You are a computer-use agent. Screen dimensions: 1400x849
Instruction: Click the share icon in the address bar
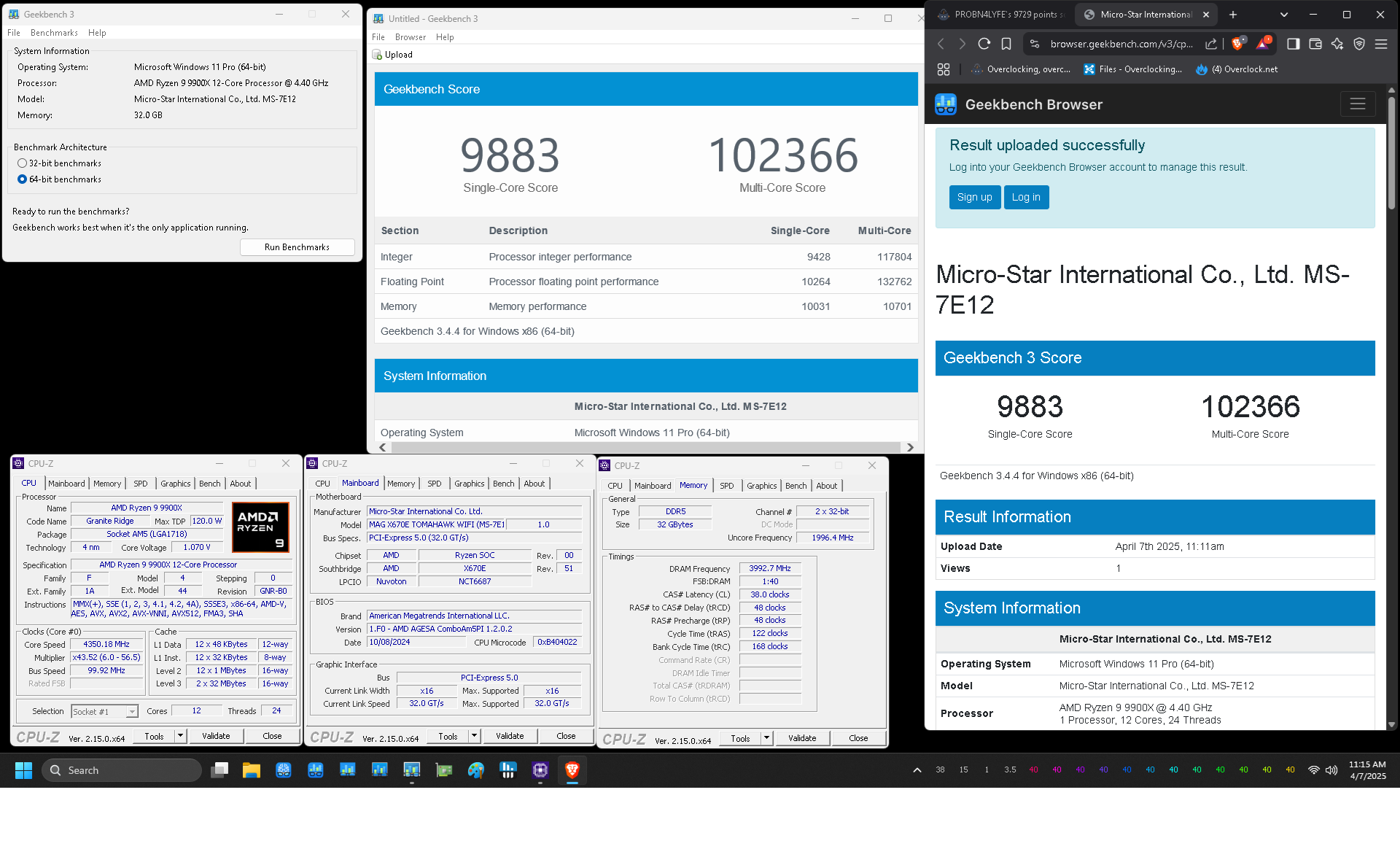tap(1211, 44)
